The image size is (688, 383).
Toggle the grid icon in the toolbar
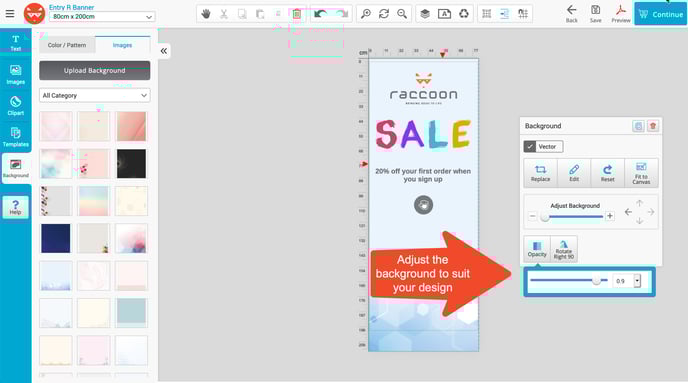pos(487,14)
